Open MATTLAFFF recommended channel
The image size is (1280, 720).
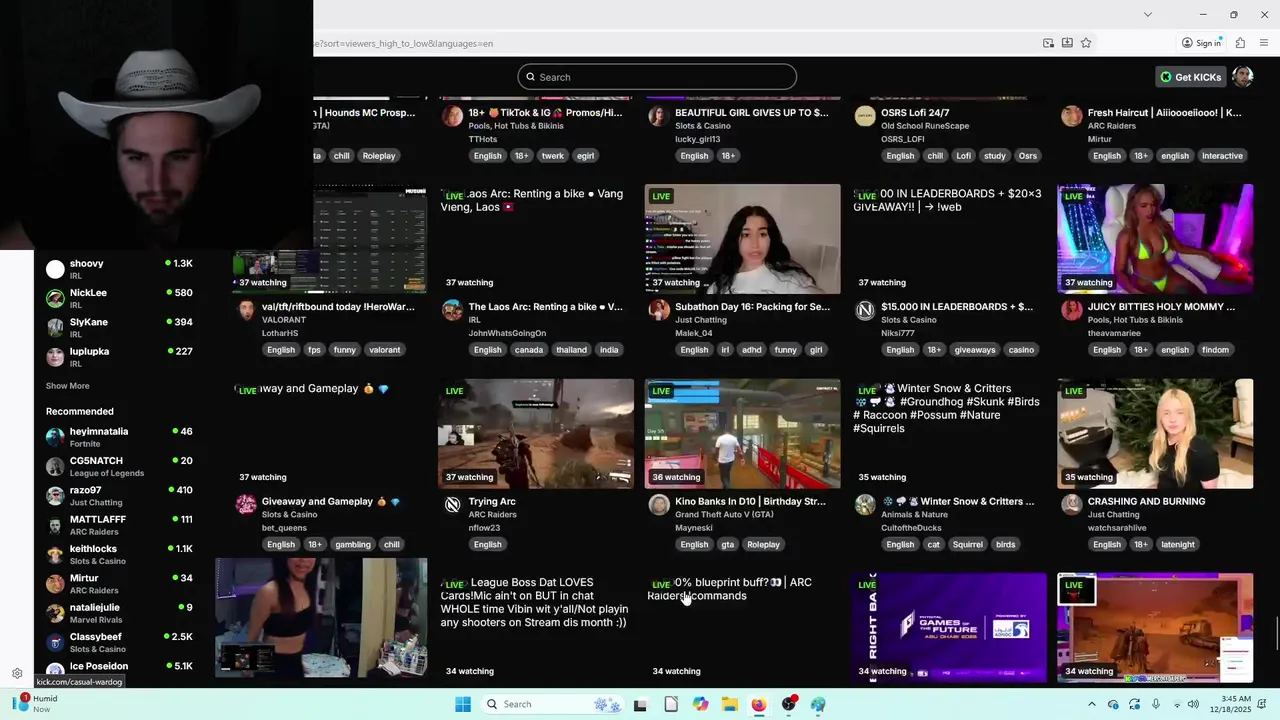[x=119, y=525]
